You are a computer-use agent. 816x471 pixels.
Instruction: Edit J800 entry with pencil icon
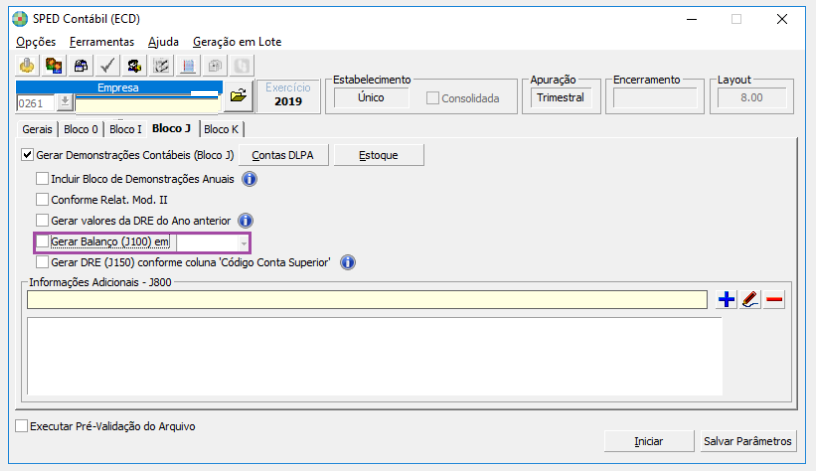[x=750, y=299]
